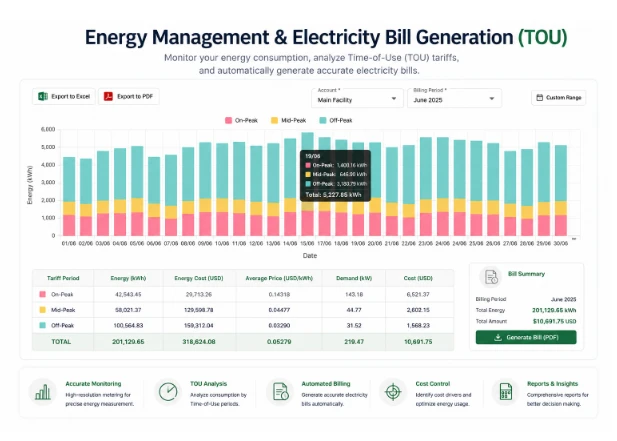Toggle the Off-Peak legend series
The width and height of the screenshot is (617, 441).
click(x=336, y=120)
